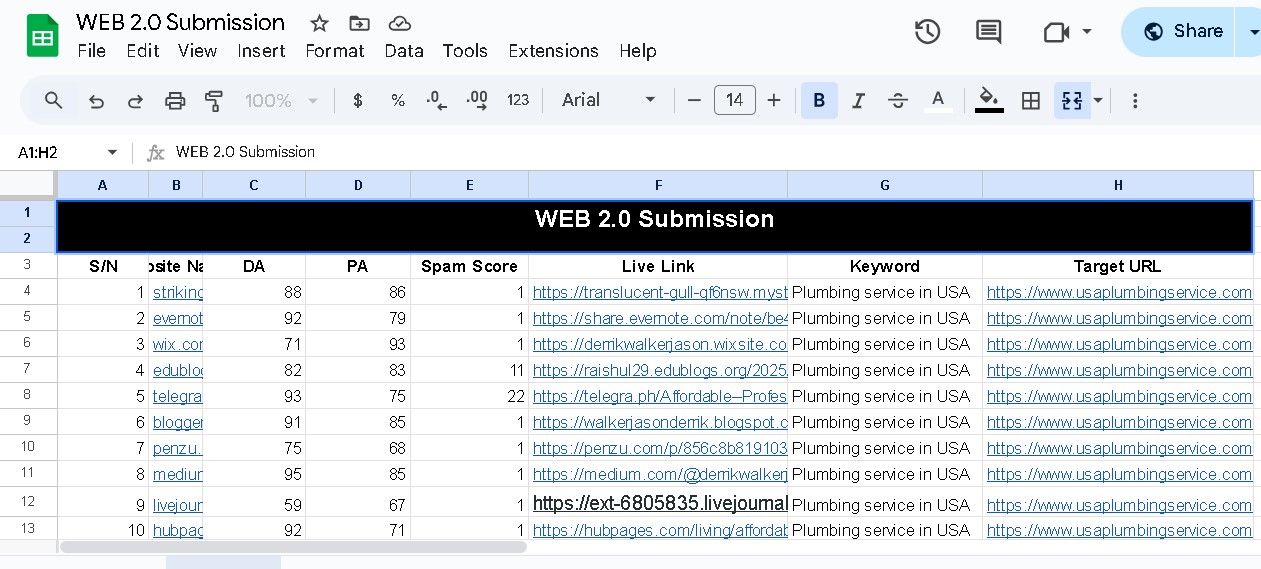Click the redo arrow icon
The width and height of the screenshot is (1261, 569).
[135, 101]
